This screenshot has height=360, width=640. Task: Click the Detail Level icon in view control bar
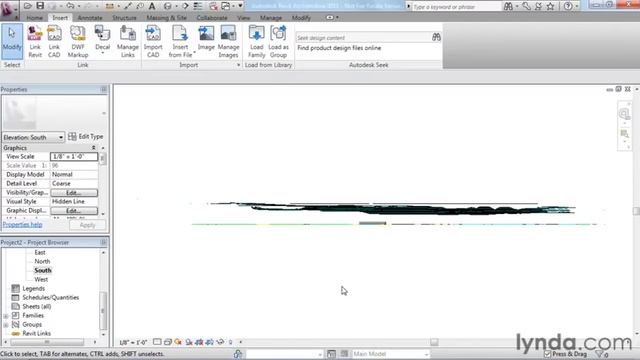(x=157, y=342)
